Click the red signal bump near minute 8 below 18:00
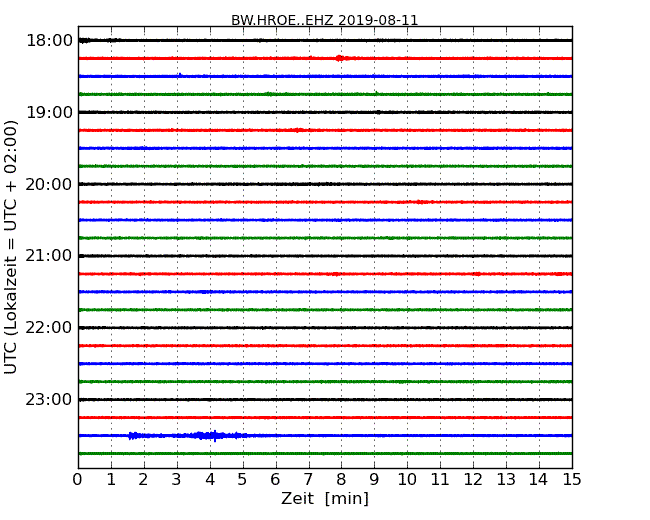Viewport: 650px width, 520px height. point(340,58)
